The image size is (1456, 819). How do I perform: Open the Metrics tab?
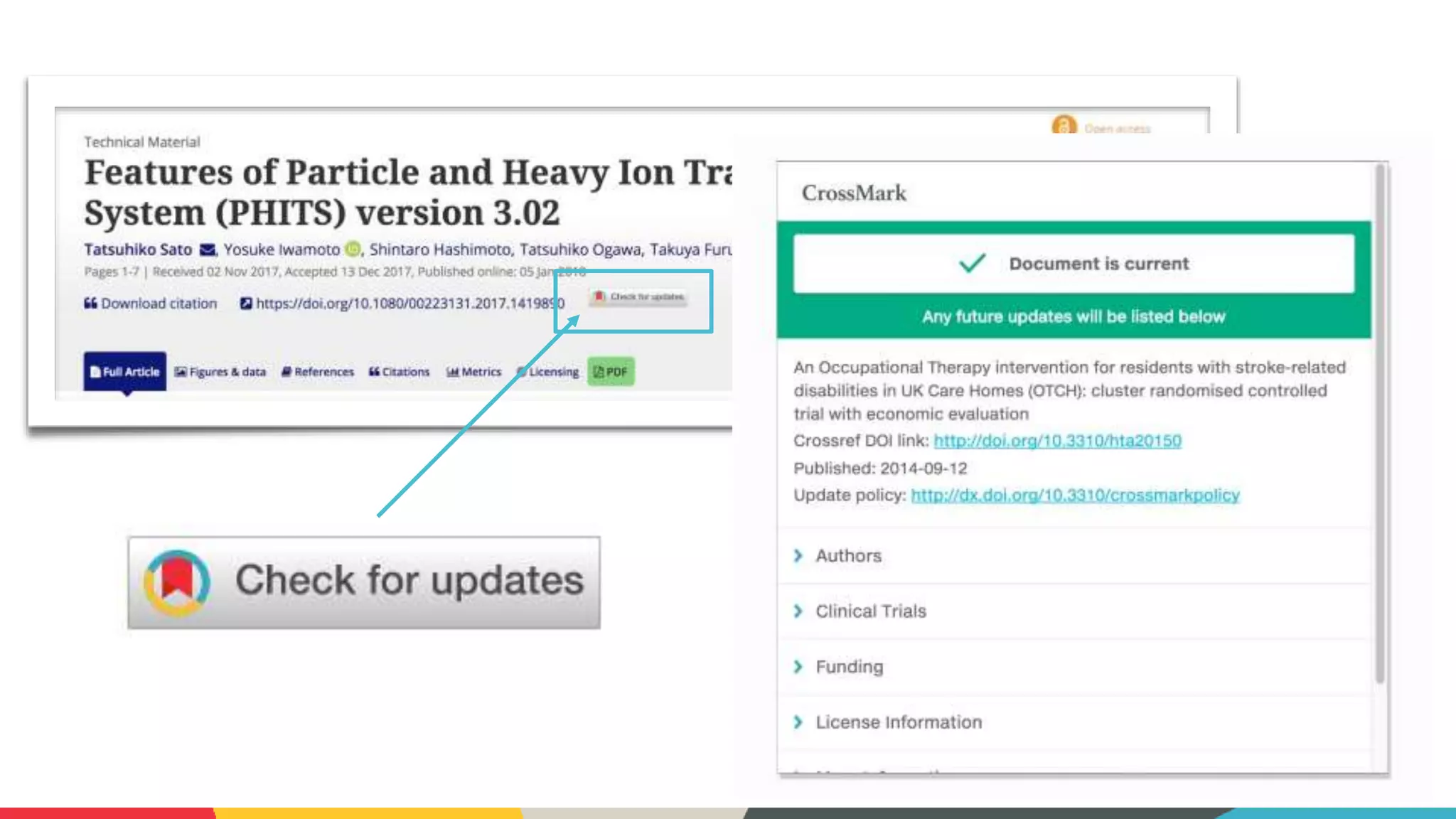(474, 372)
